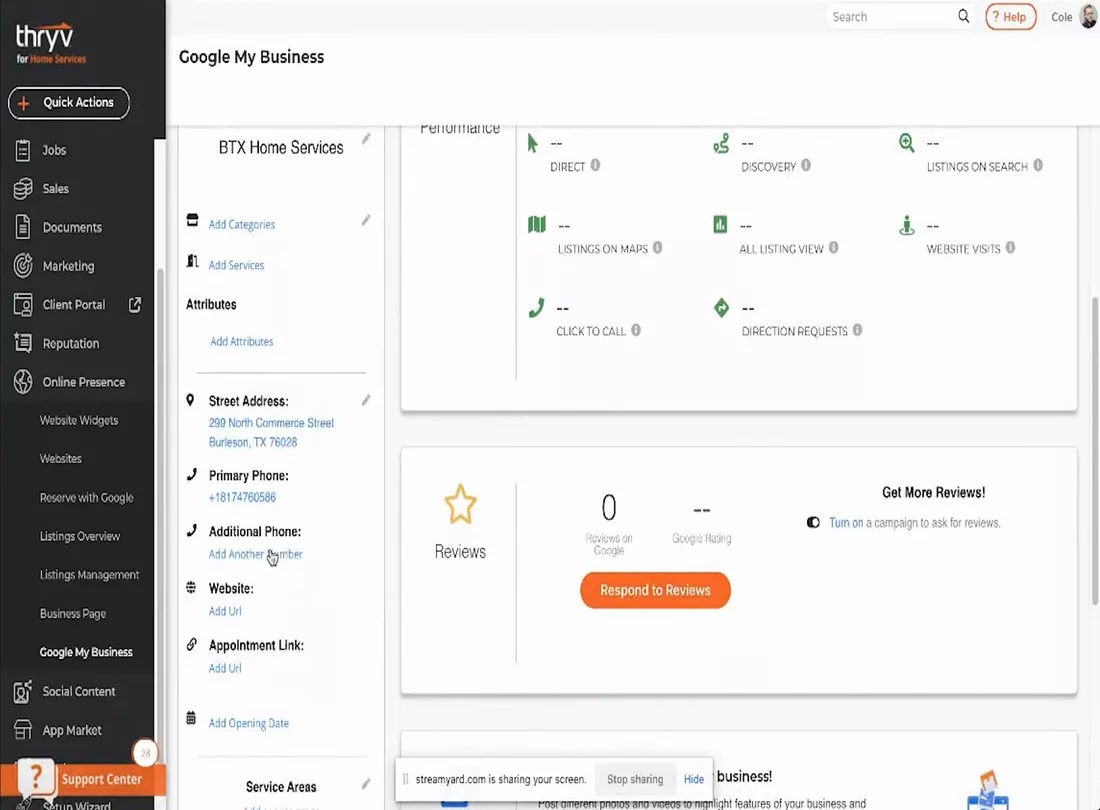The width and height of the screenshot is (1100, 810).
Task: Click the Social Content sidebar icon
Action: click(x=22, y=691)
